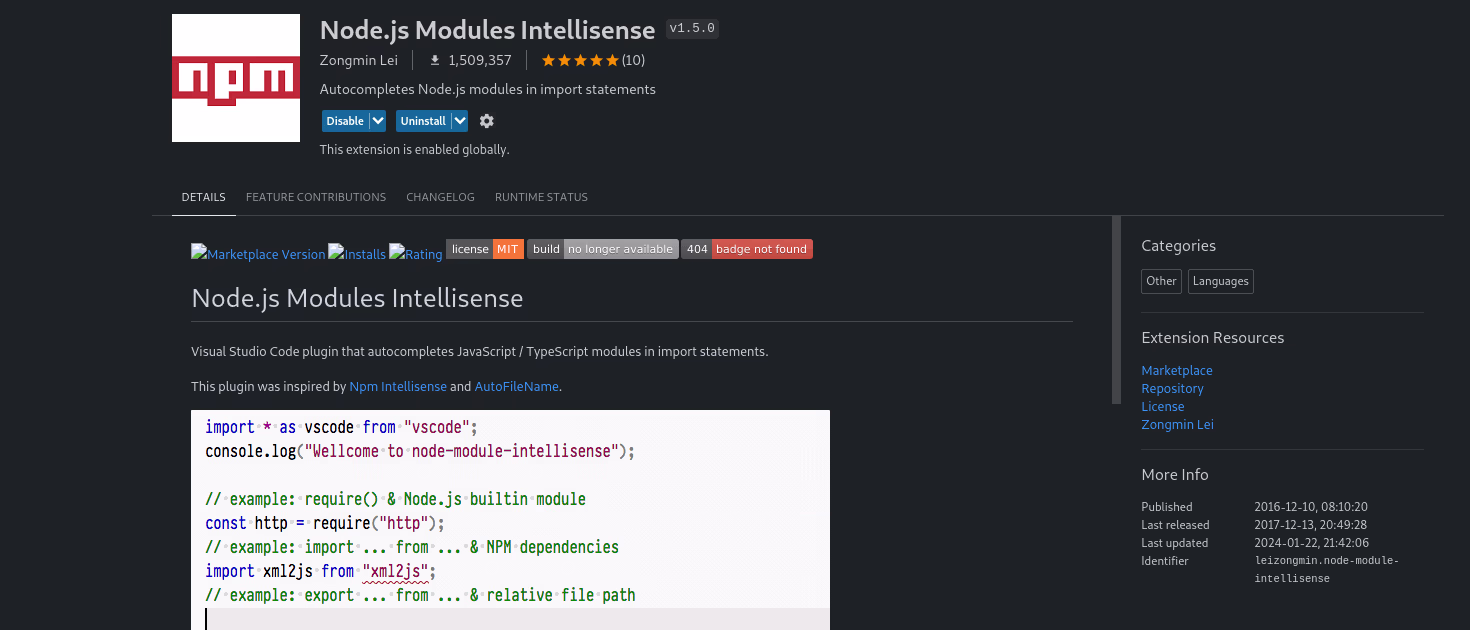The width and height of the screenshot is (1470, 630).
Task: Open the Npm Intellisense link
Action: [398, 386]
